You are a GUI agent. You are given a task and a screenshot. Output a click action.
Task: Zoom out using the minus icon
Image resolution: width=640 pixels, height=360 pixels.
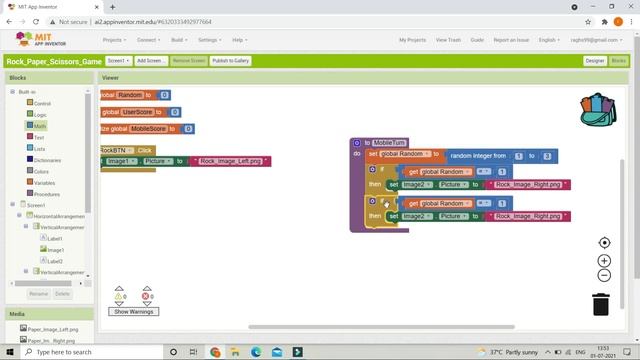click(604, 275)
